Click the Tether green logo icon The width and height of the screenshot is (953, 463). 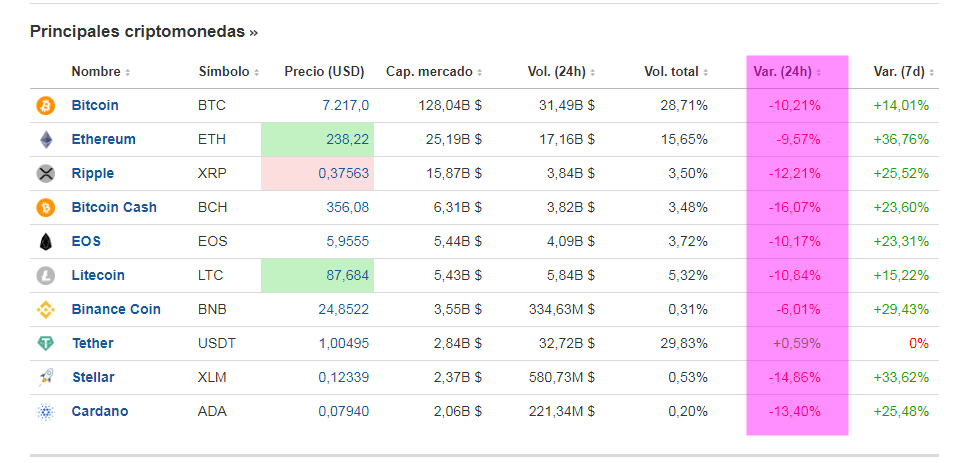tap(45, 343)
